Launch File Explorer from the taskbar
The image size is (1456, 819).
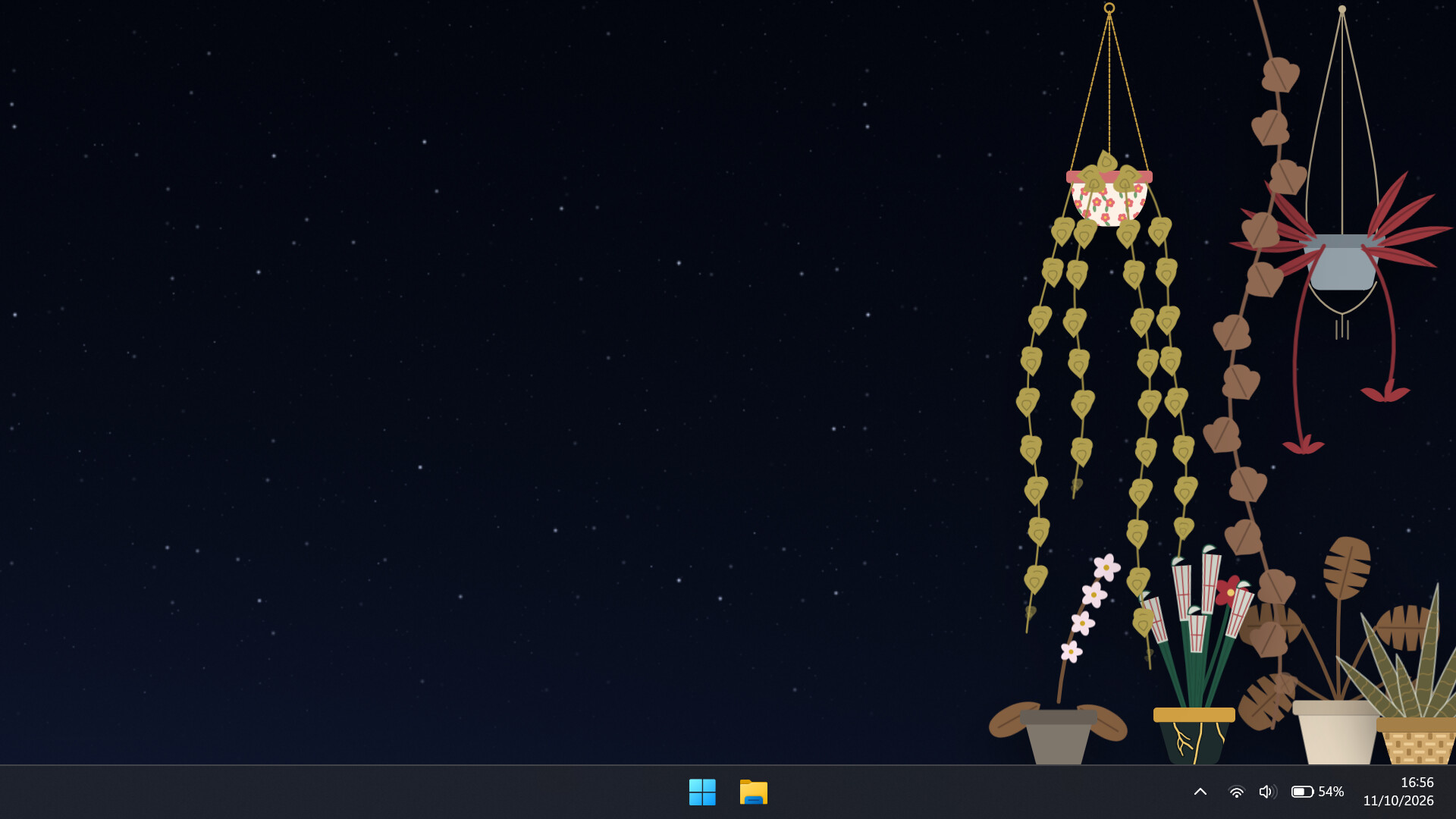(754, 792)
